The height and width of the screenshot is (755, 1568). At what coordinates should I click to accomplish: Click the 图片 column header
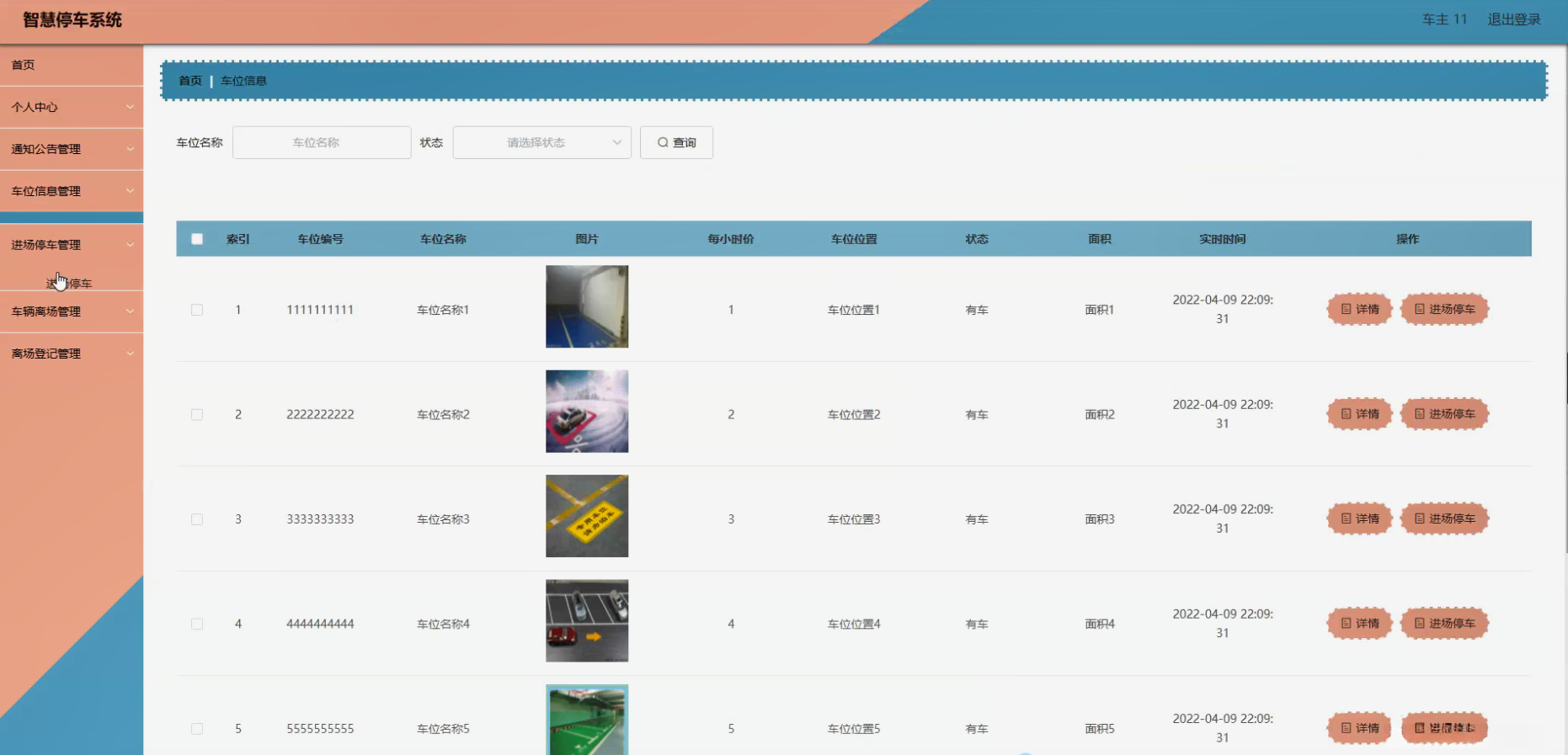(x=587, y=239)
